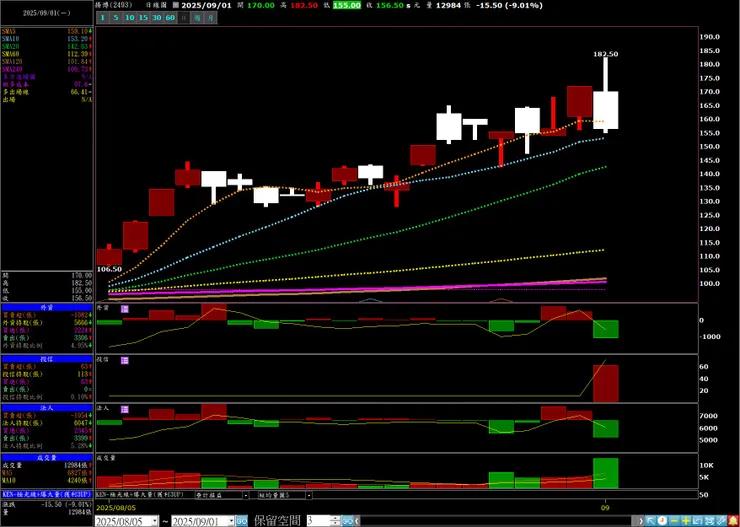Click the tall green volume bar for 09/01
740x527 pixels.
(x=605, y=473)
